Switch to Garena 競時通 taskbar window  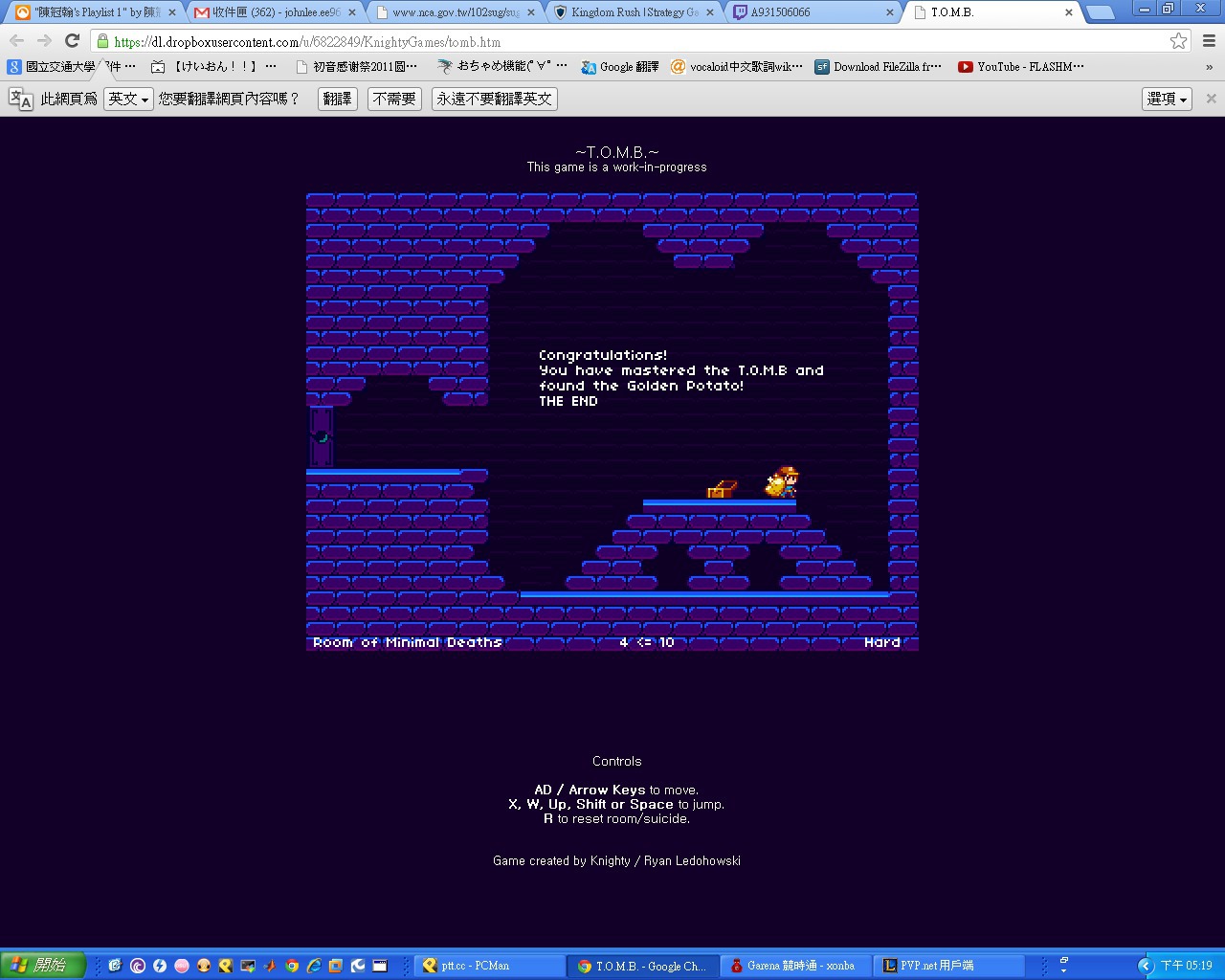(796, 966)
